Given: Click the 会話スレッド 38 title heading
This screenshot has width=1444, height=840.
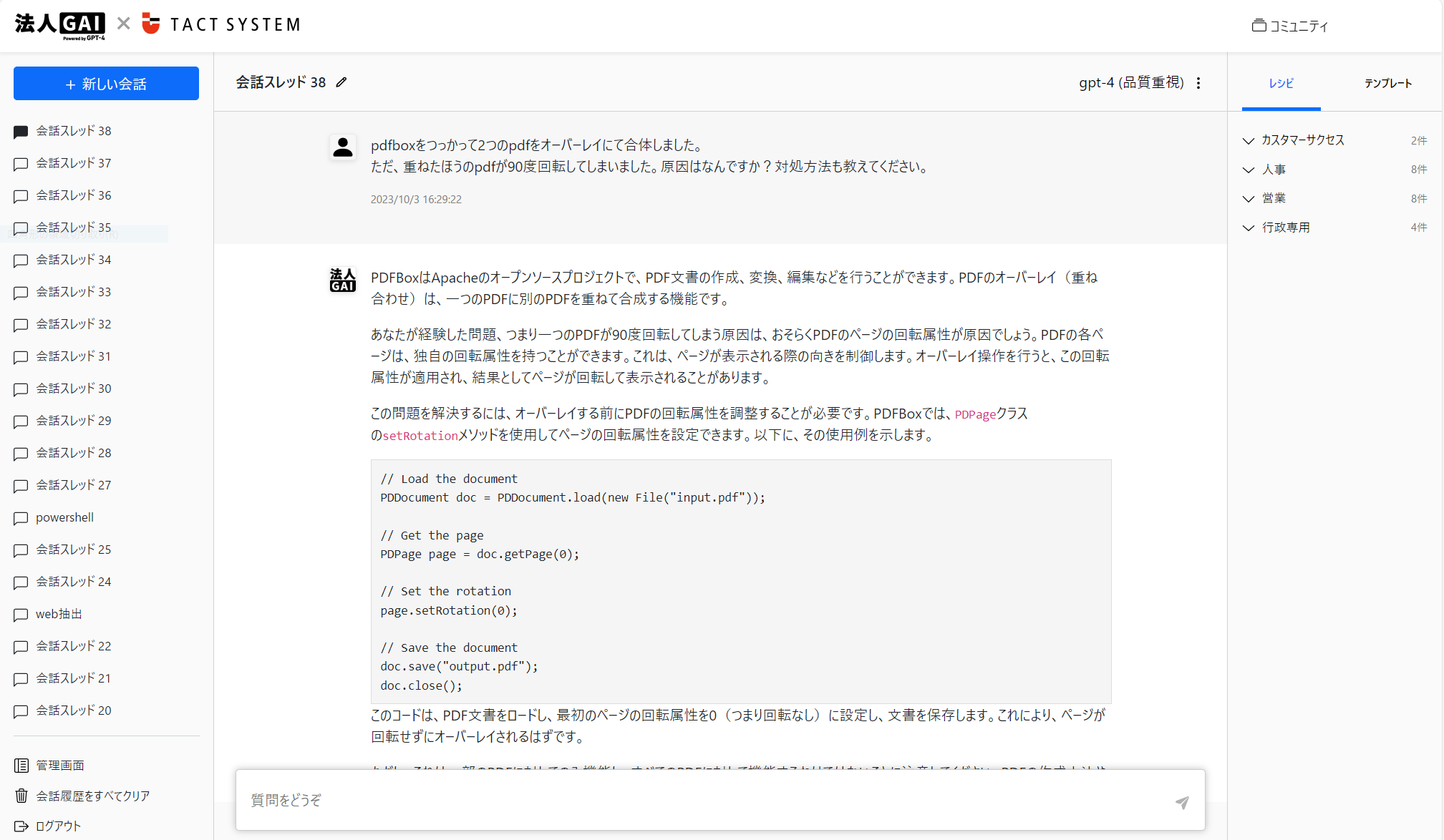Looking at the screenshot, I should coord(281,82).
